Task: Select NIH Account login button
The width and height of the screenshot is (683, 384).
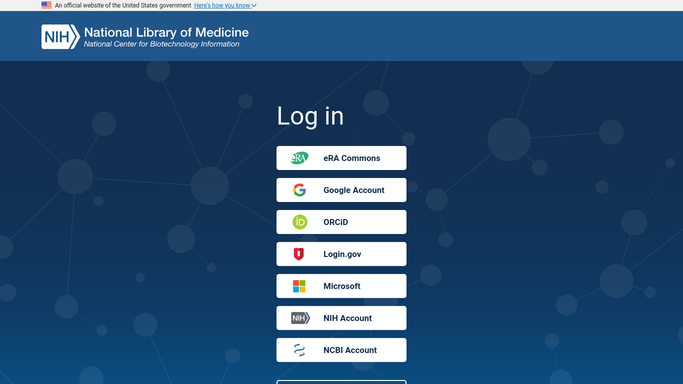Action: pyautogui.click(x=341, y=318)
